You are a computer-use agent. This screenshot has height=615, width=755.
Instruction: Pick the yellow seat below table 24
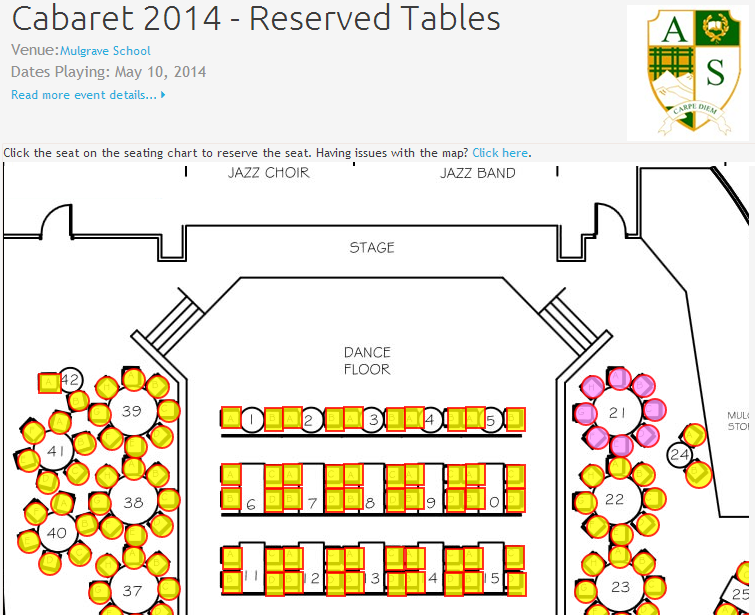[698, 474]
